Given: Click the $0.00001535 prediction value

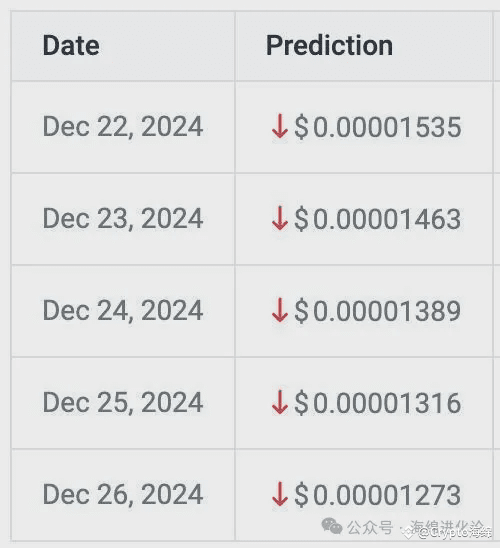Looking at the screenshot, I should point(378,127).
